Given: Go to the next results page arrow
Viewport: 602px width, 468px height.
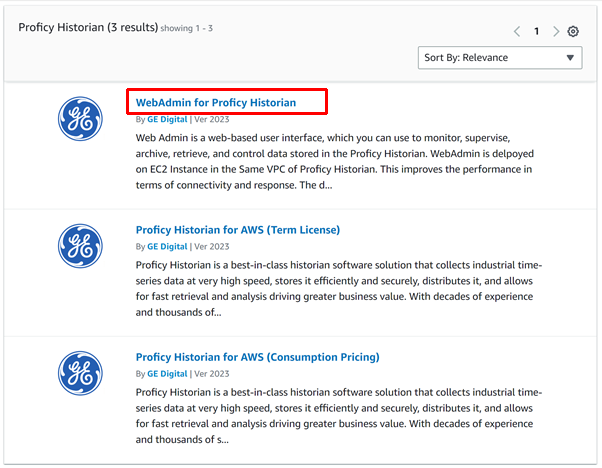Looking at the screenshot, I should click(556, 31).
